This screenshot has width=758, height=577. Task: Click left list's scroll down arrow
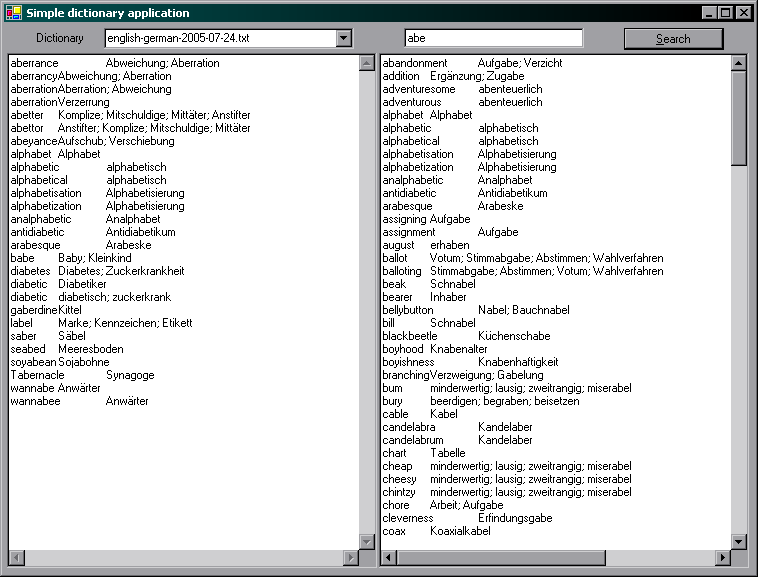[x=367, y=542]
